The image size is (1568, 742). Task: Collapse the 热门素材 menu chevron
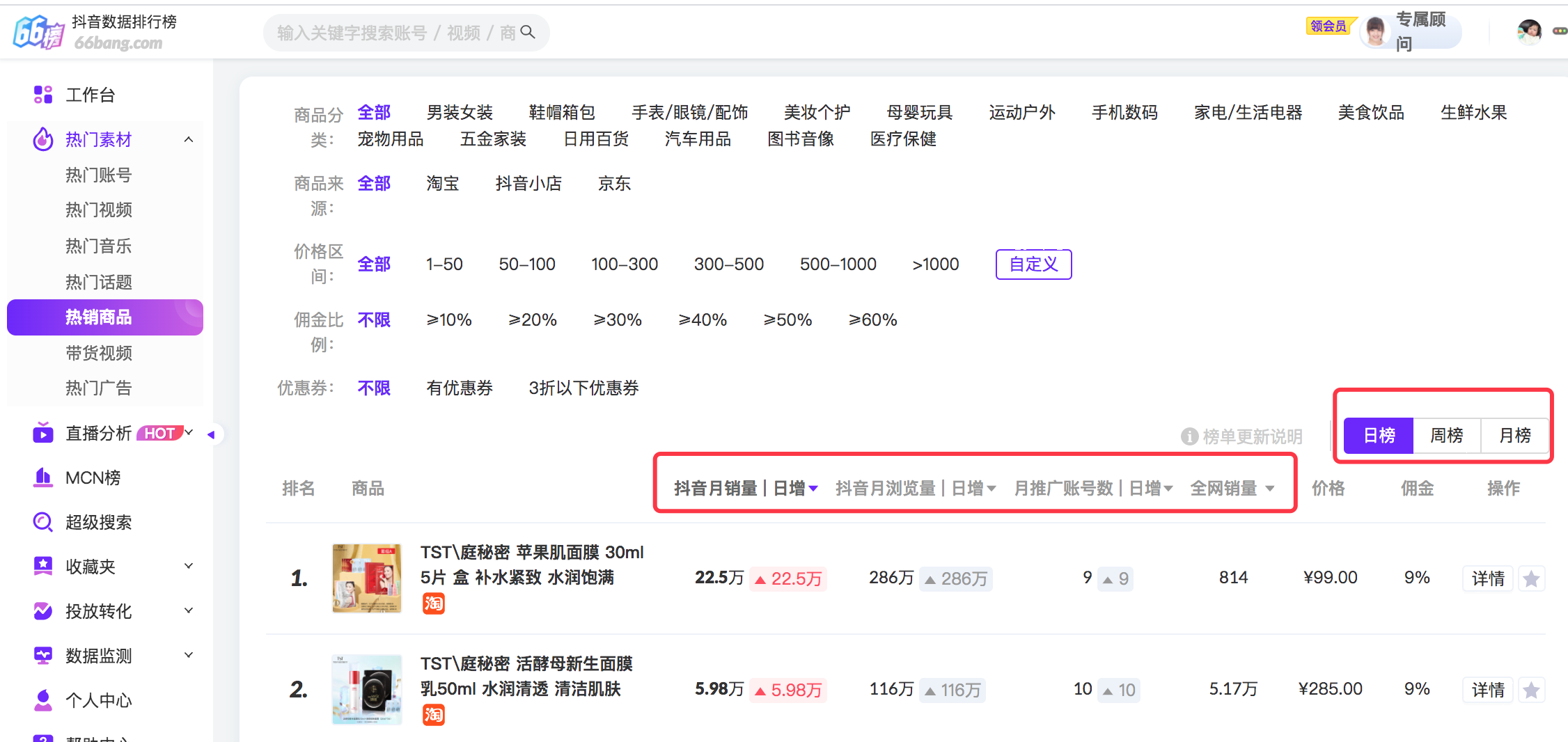189,139
